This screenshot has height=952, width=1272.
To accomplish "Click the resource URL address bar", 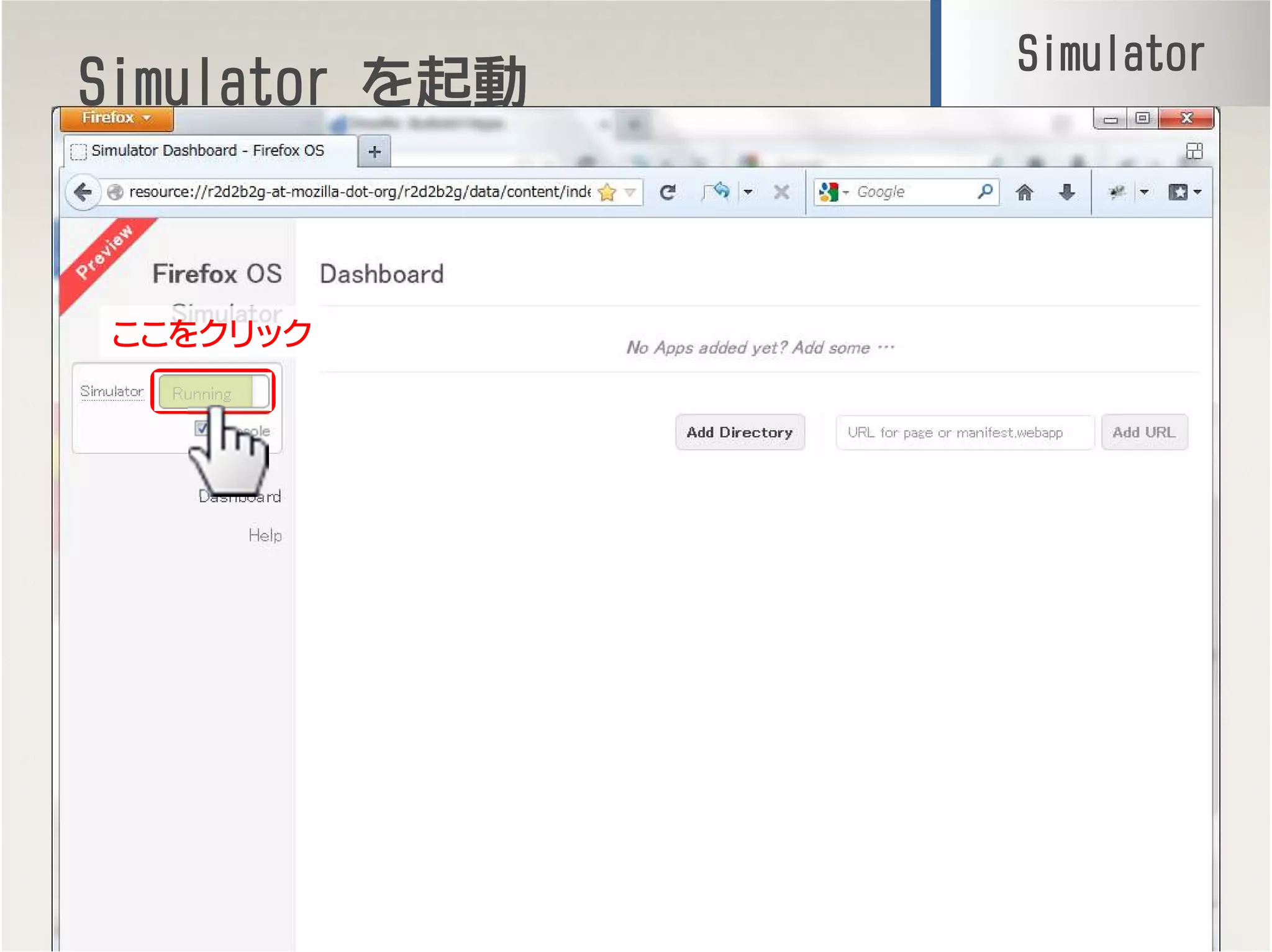I will 360,192.
